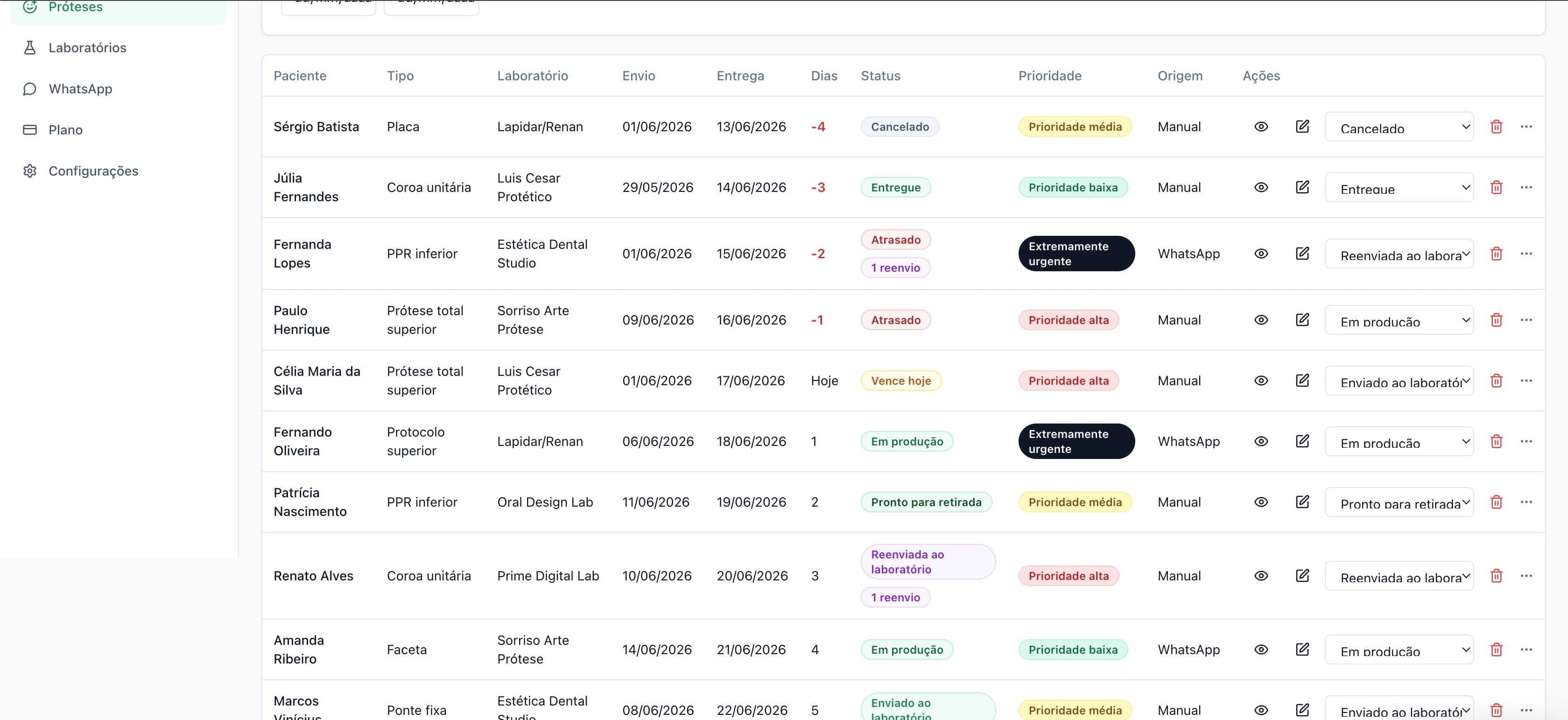This screenshot has height=720, width=1568.
Task: Open Fernanda Lopes' Reenviada status dropdown
Action: pyautogui.click(x=1399, y=254)
